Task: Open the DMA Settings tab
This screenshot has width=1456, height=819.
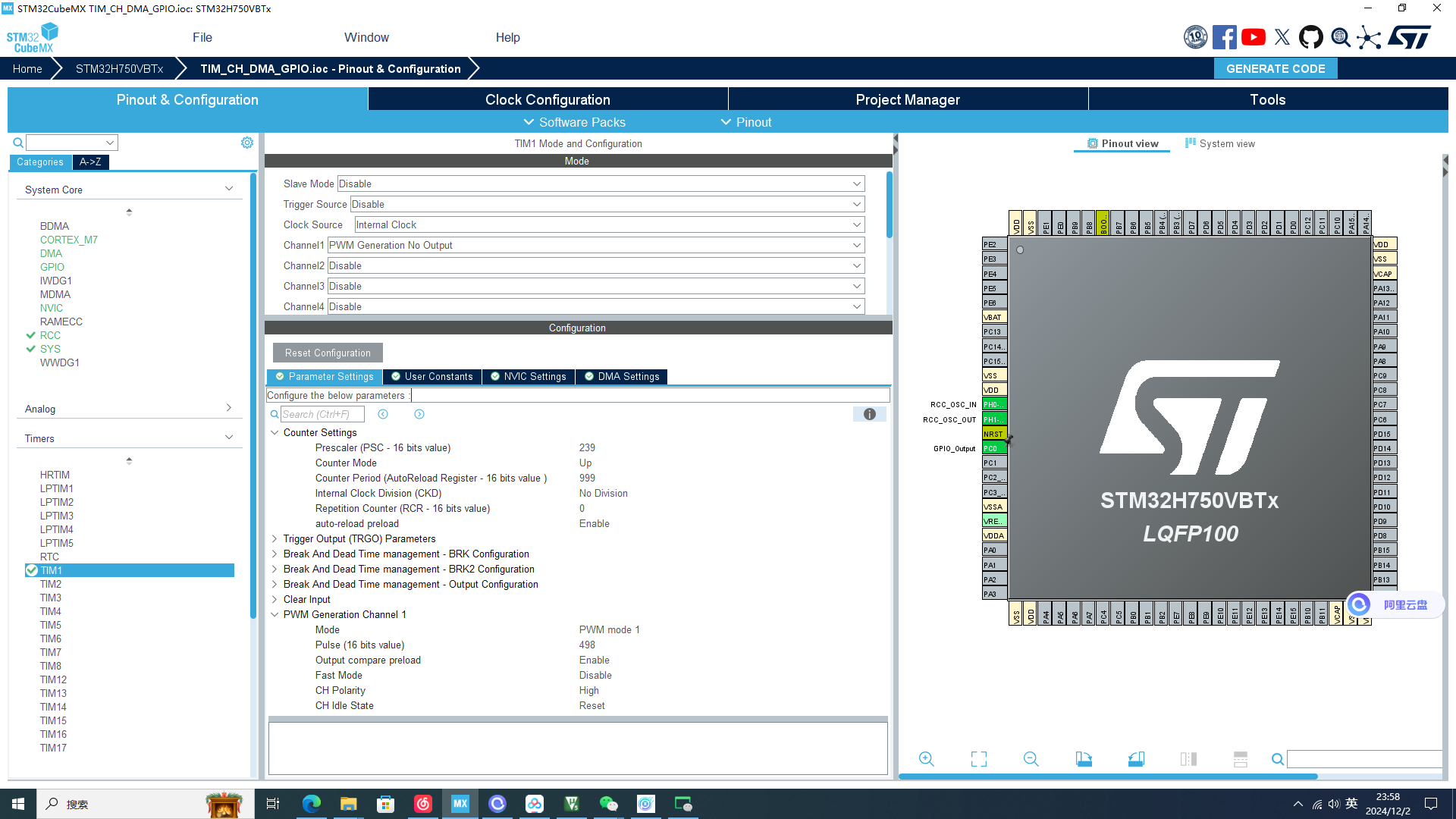Action: (621, 376)
